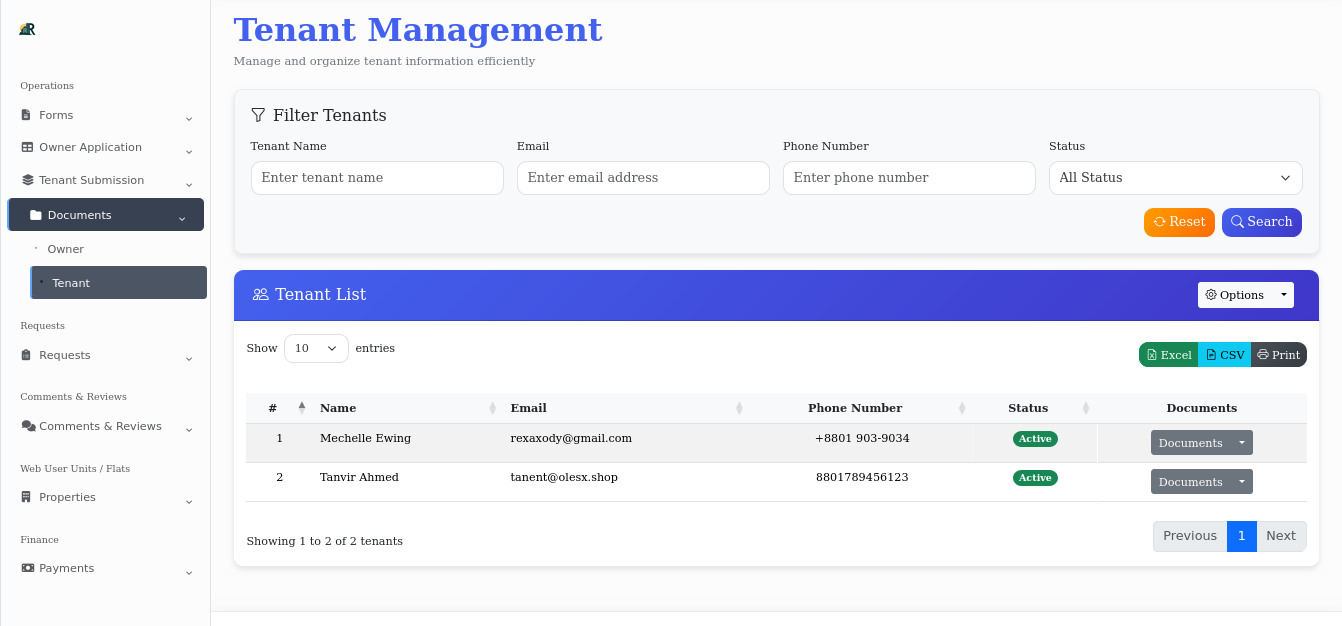This screenshot has height=626, width=1342.
Task: Click the app logo at the top of sidebar
Action: 27,30
